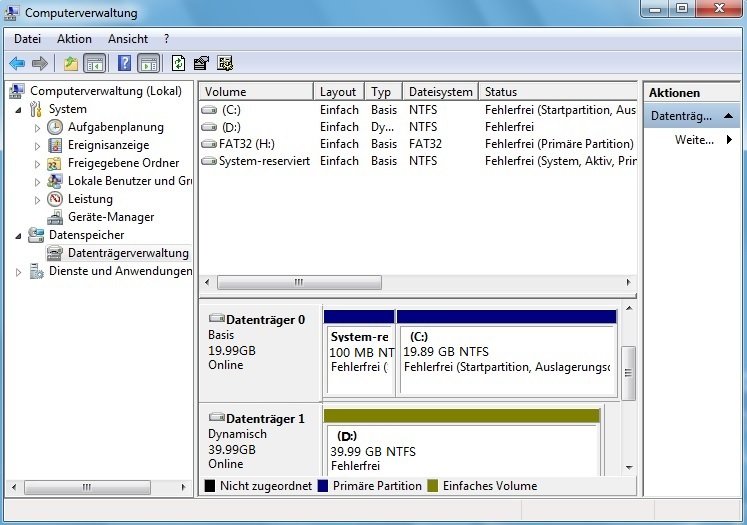Expand the Leistung node
Viewport: 747px width, 525px height.
(37, 200)
